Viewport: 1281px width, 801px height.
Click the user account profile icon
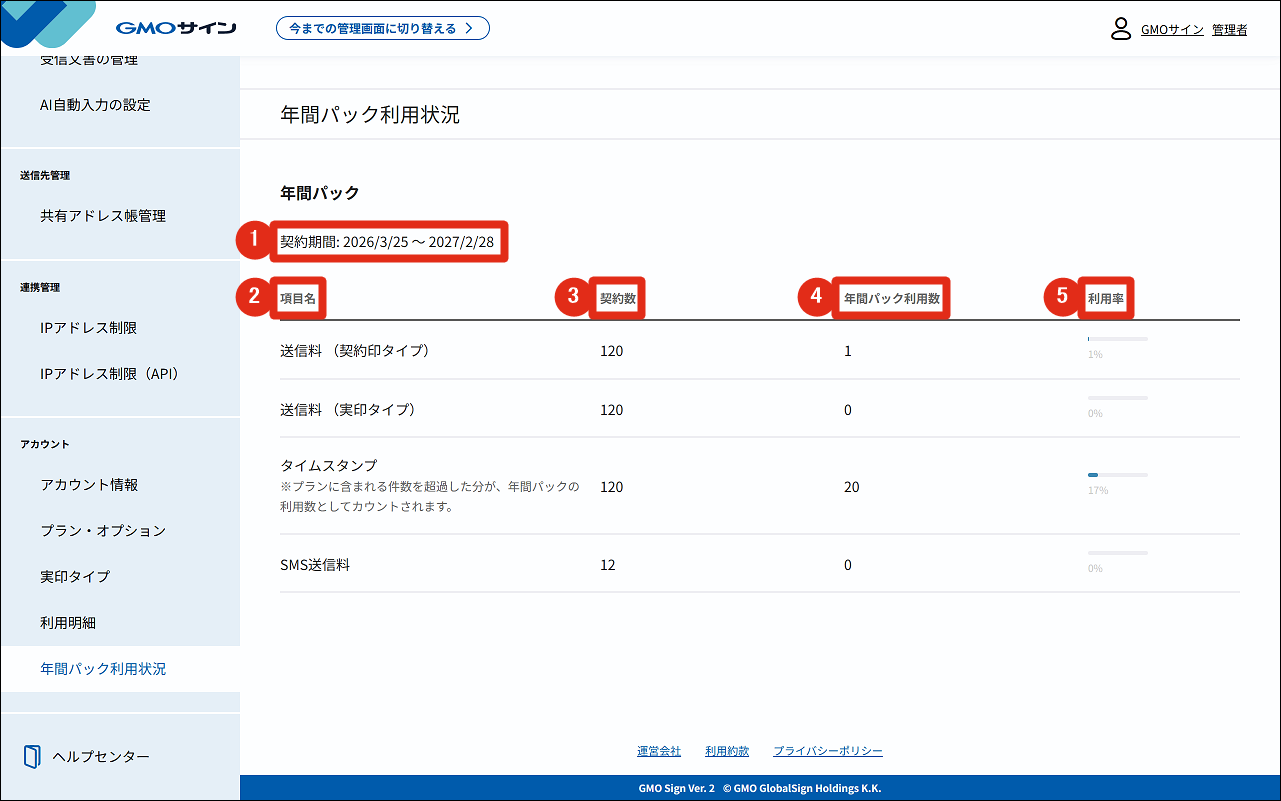click(1121, 29)
